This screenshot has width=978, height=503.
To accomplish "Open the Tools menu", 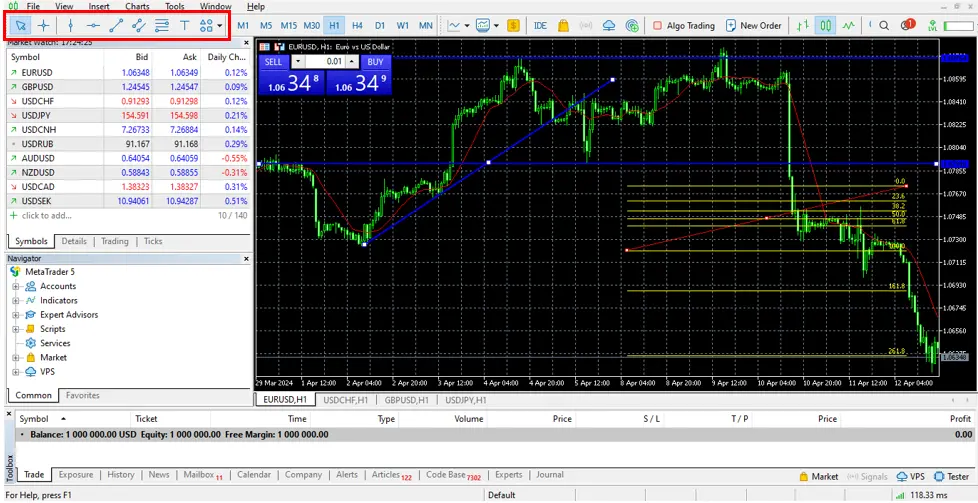I will (175, 7).
